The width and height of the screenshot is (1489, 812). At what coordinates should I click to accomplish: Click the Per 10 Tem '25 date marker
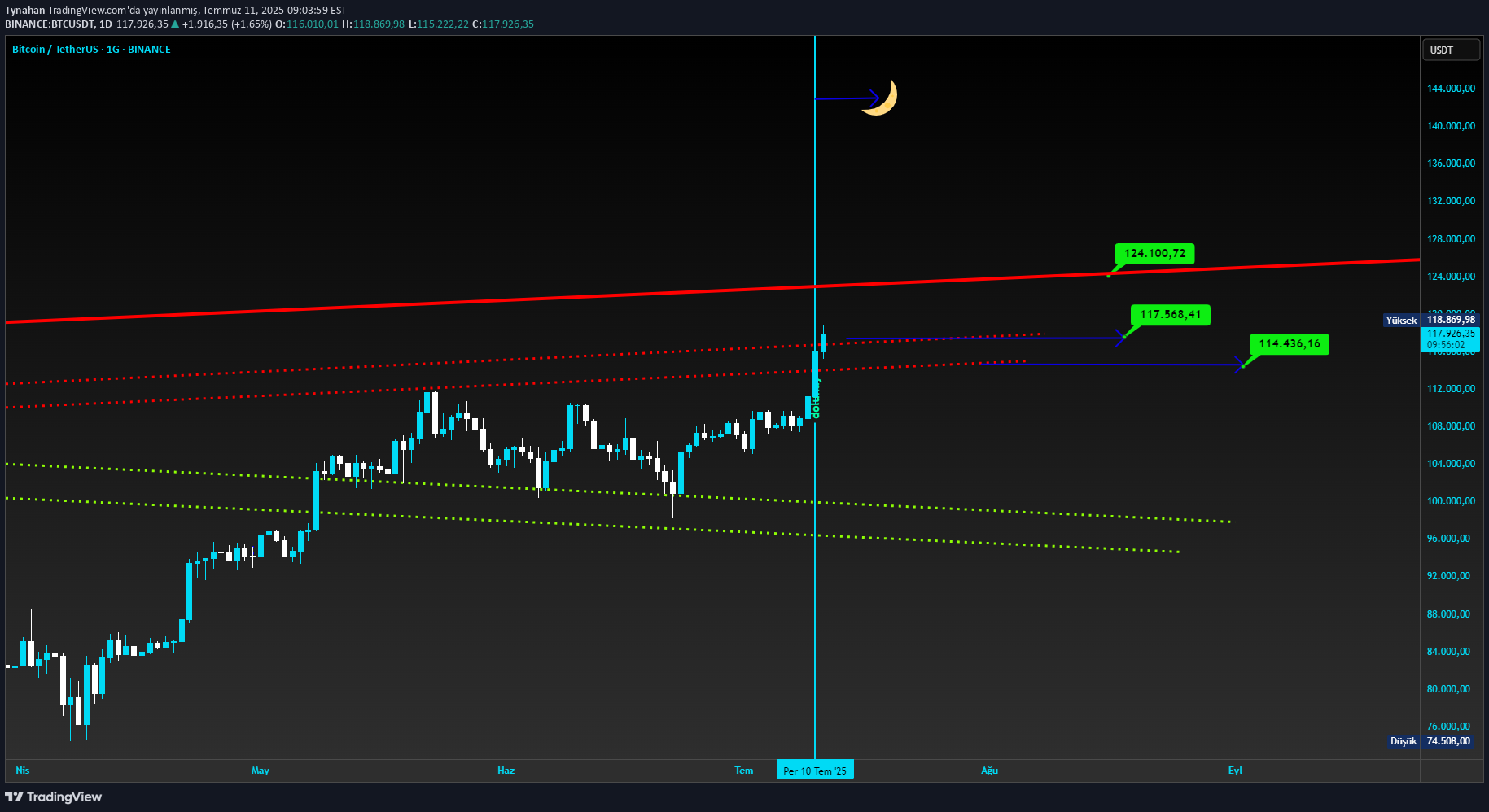(x=815, y=771)
